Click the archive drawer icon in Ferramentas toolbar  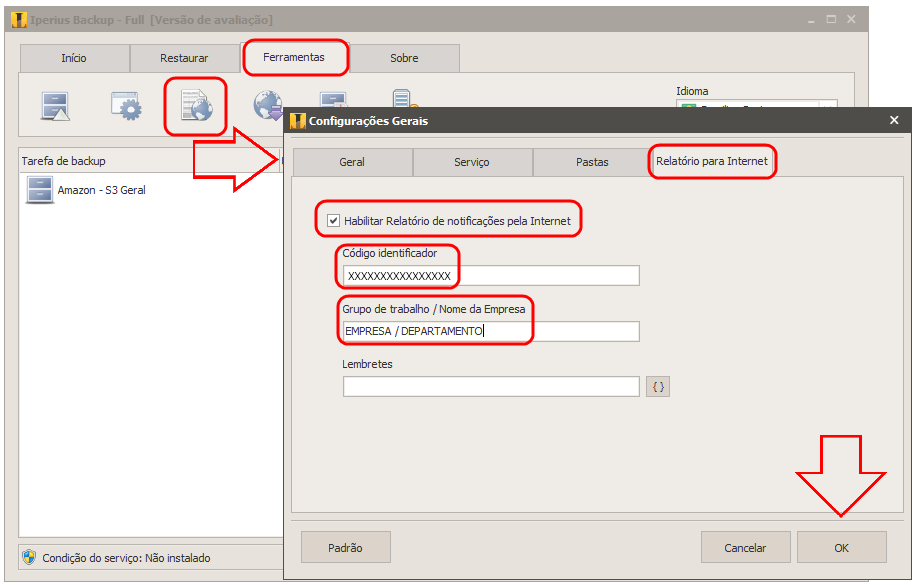pos(56,106)
